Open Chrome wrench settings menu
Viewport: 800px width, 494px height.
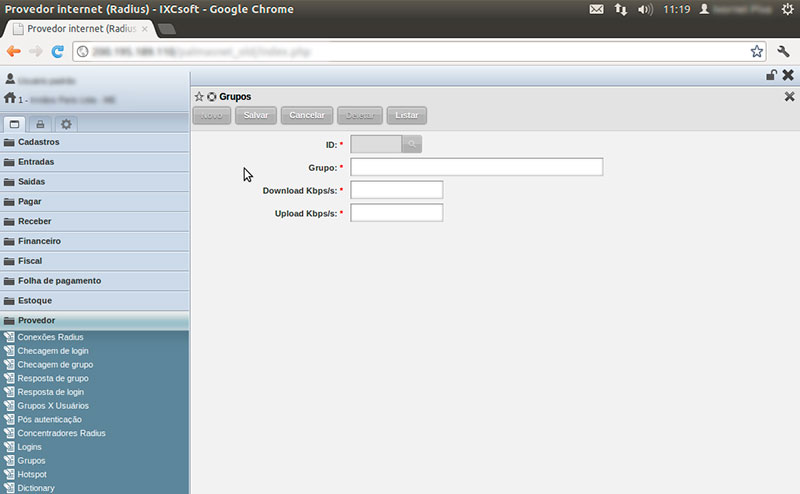tap(783, 51)
